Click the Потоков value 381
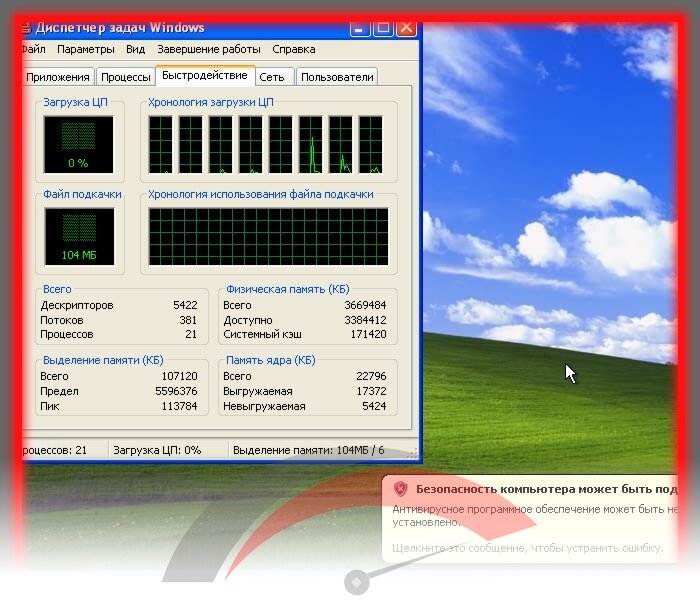 coord(188,320)
